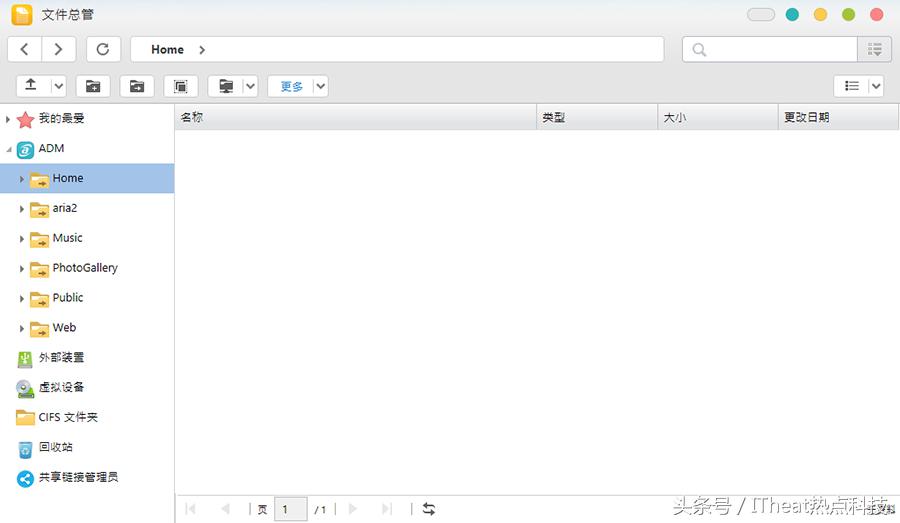Image resolution: width=900 pixels, height=523 pixels.
Task: Collapse the ADM tree node
Action: [x=9, y=149]
